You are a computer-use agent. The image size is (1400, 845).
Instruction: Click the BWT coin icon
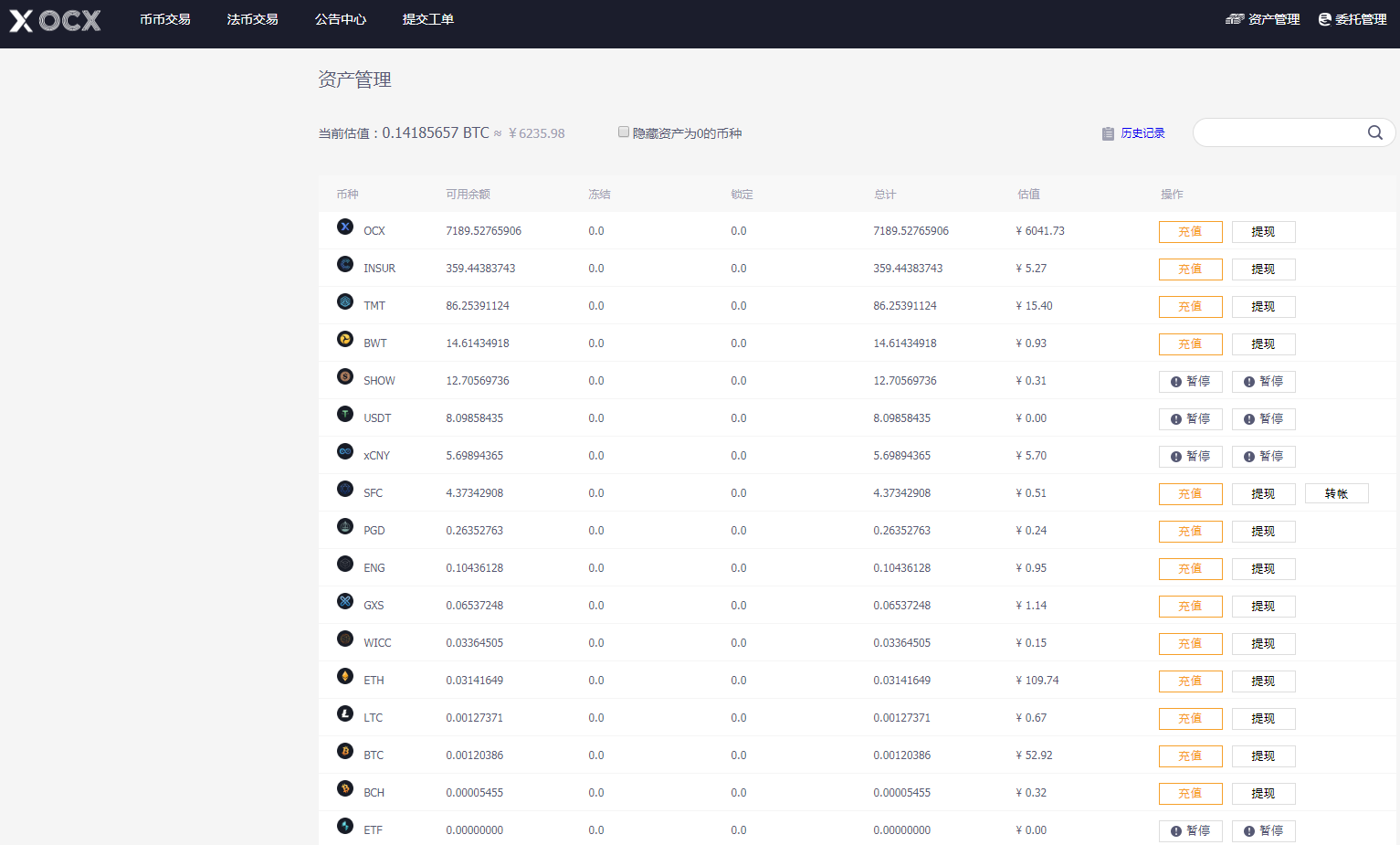pos(345,339)
